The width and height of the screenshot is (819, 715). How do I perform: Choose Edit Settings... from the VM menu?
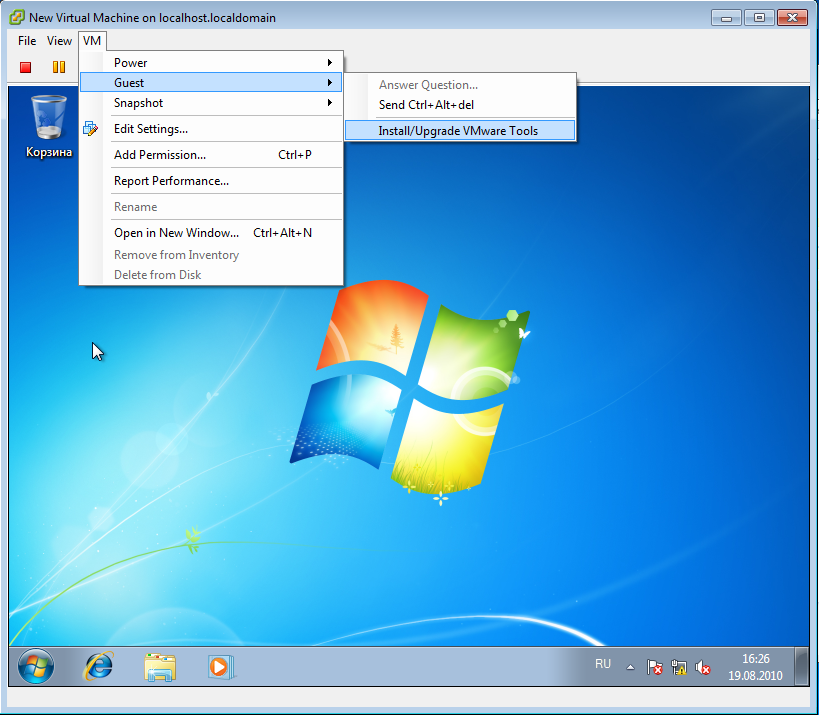tap(211, 128)
